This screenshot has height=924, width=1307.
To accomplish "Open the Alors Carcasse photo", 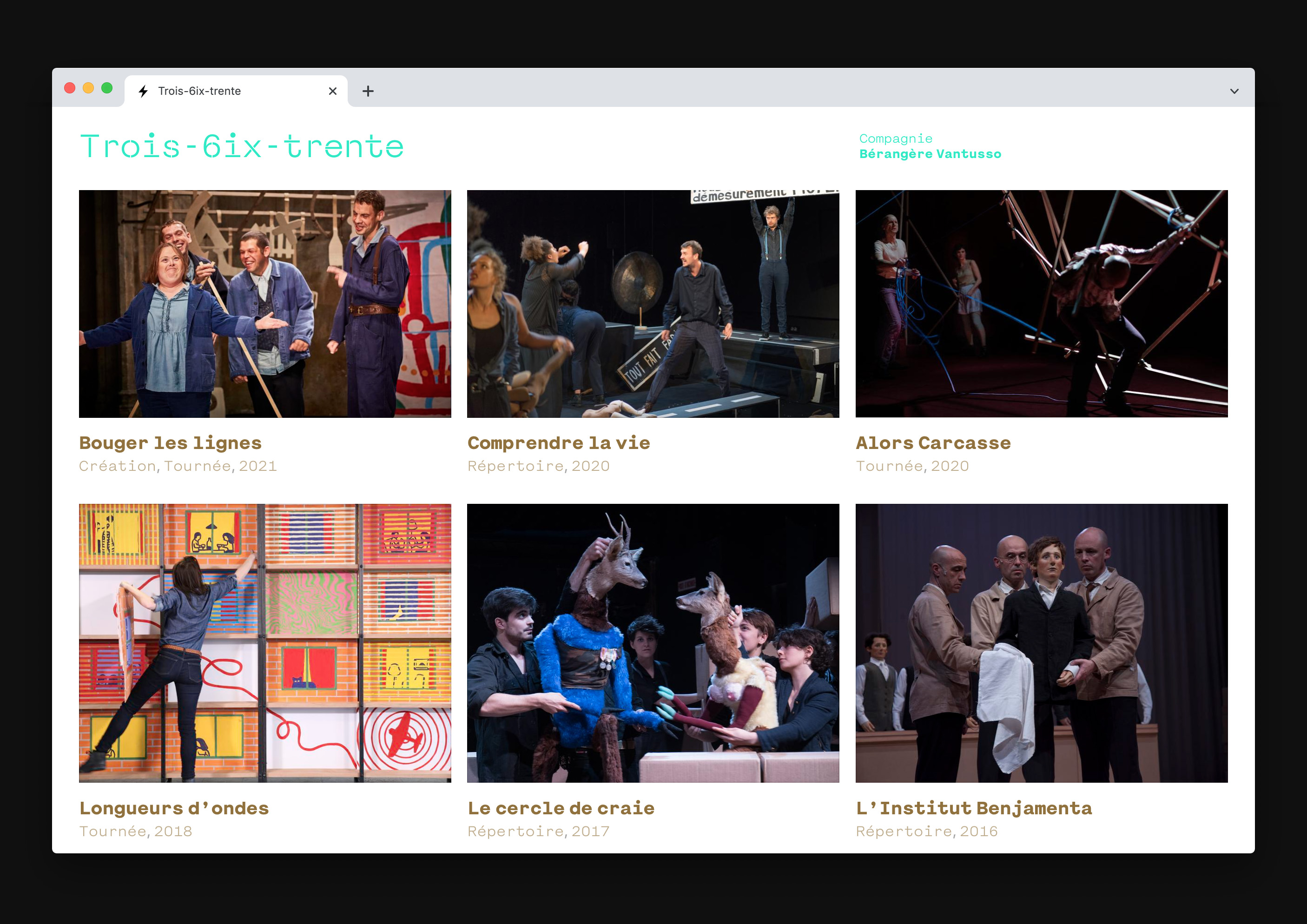I will click(1041, 304).
